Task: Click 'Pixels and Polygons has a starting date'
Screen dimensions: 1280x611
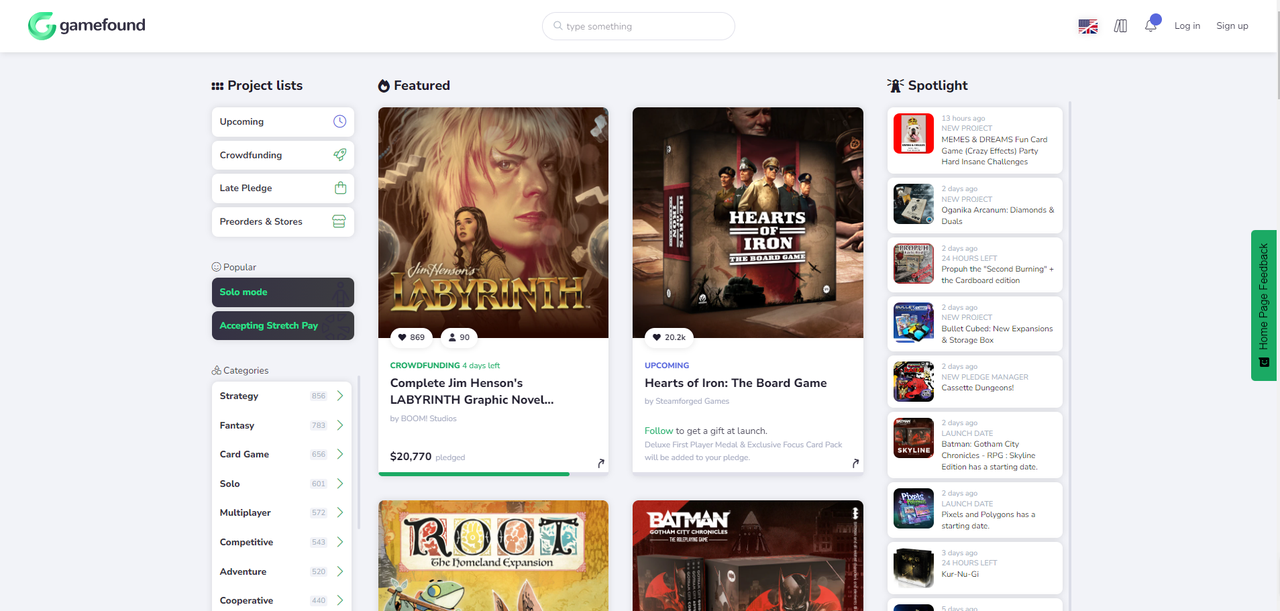Action: pyautogui.click(x=988, y=520)
